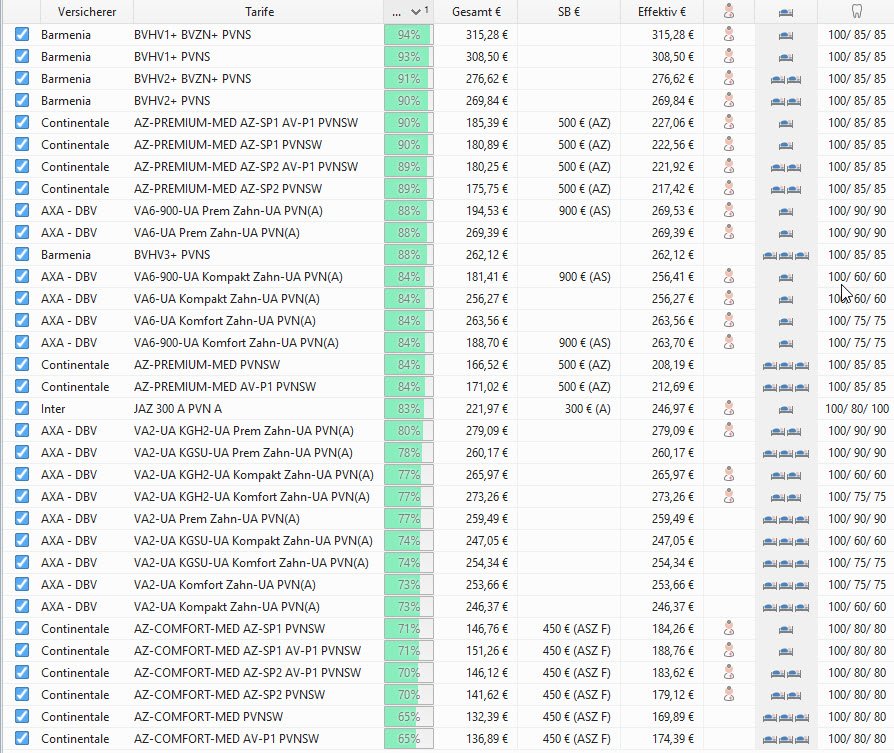Image resolution: width=894 pixels, height=753 pixels.
Task: Sort by the Versicherer column header
Action: pos(87,11)
